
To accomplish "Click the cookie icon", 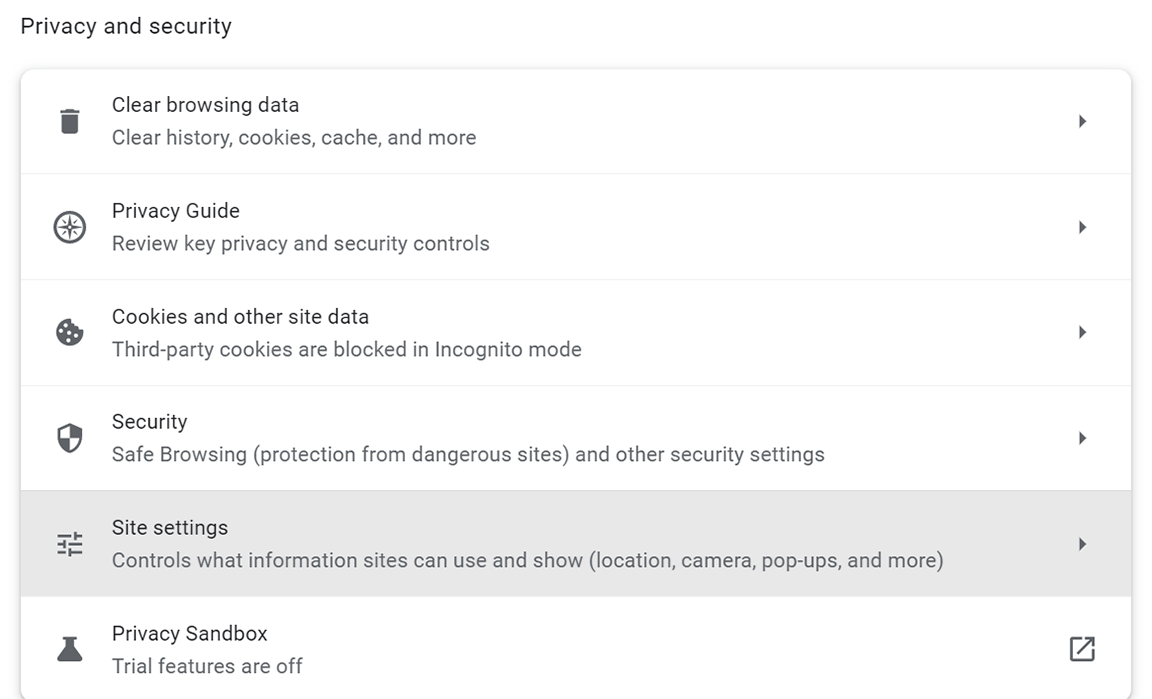I will [x=69, y=332].
